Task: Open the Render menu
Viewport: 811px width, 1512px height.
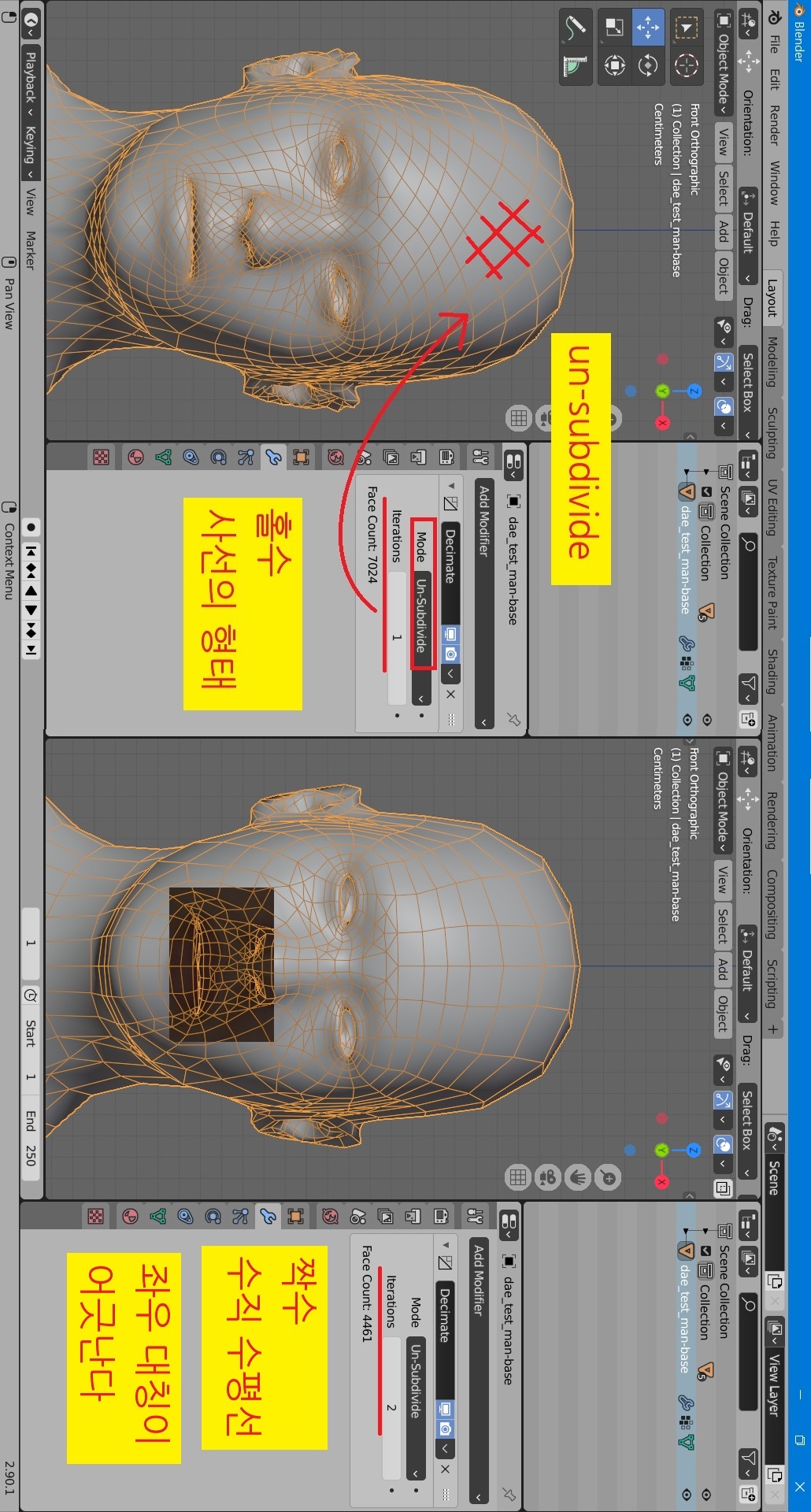Action: coord(775,125)
